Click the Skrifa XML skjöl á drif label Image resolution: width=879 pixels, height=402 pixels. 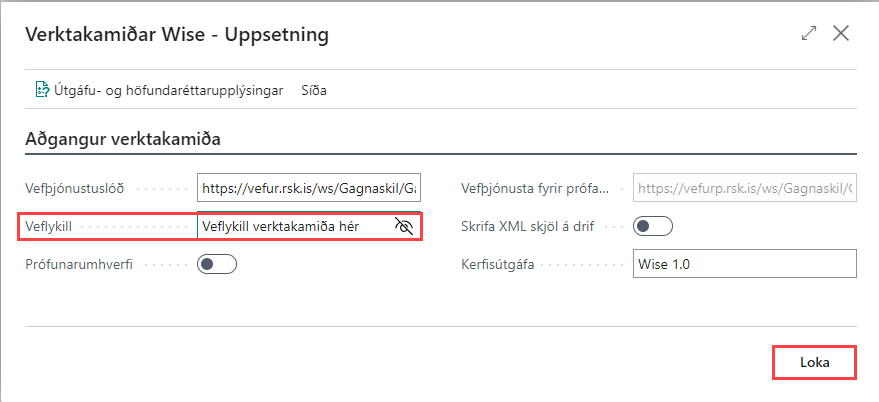528,226
